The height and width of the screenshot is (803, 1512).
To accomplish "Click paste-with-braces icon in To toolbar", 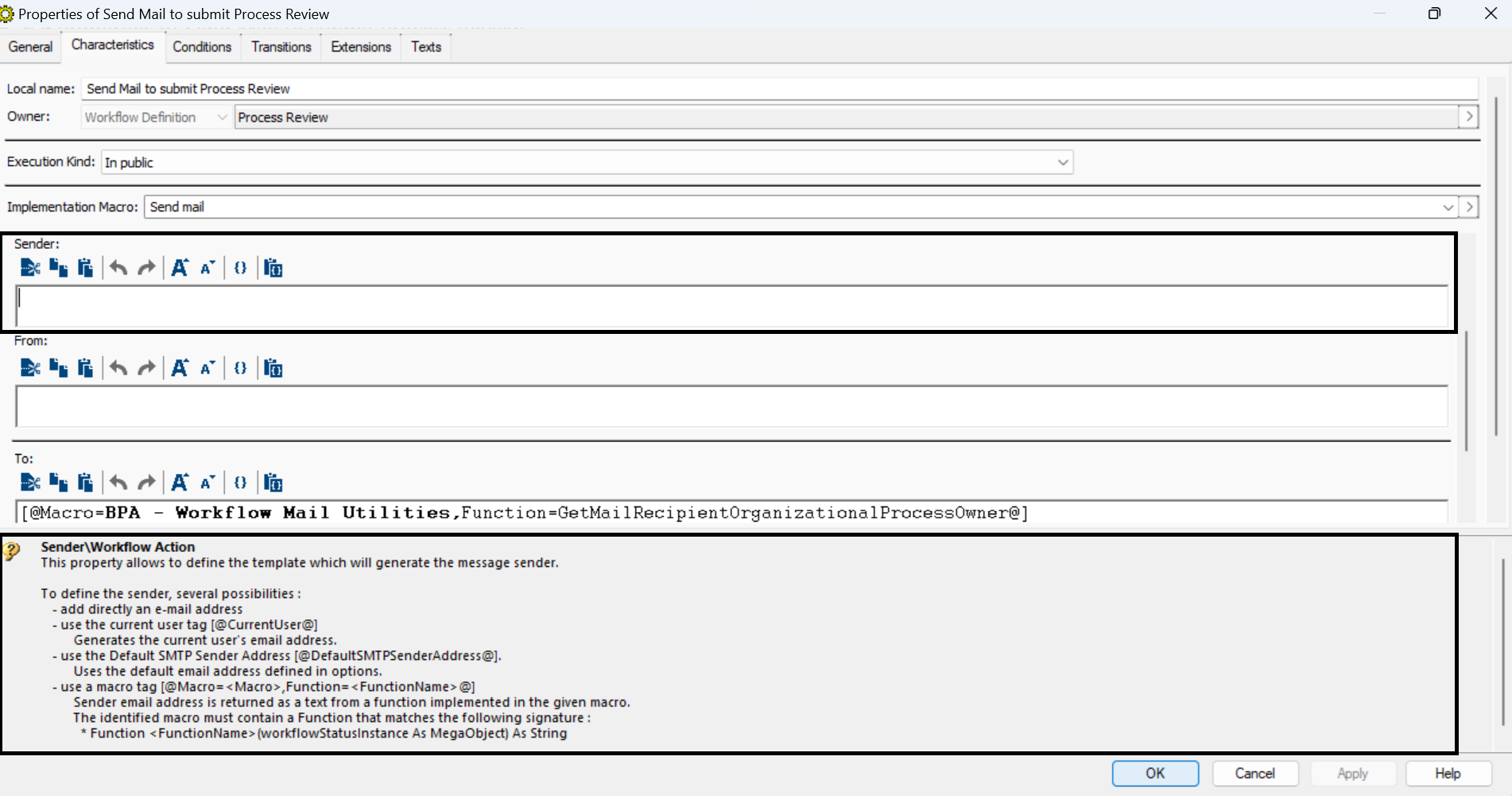I will click(x=273, y=483).
